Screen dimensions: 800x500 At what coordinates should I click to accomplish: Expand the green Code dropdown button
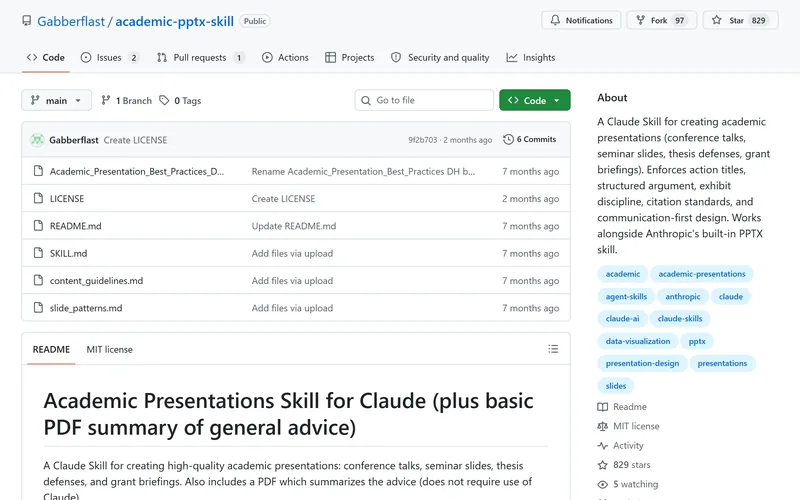tap(535, 100)
